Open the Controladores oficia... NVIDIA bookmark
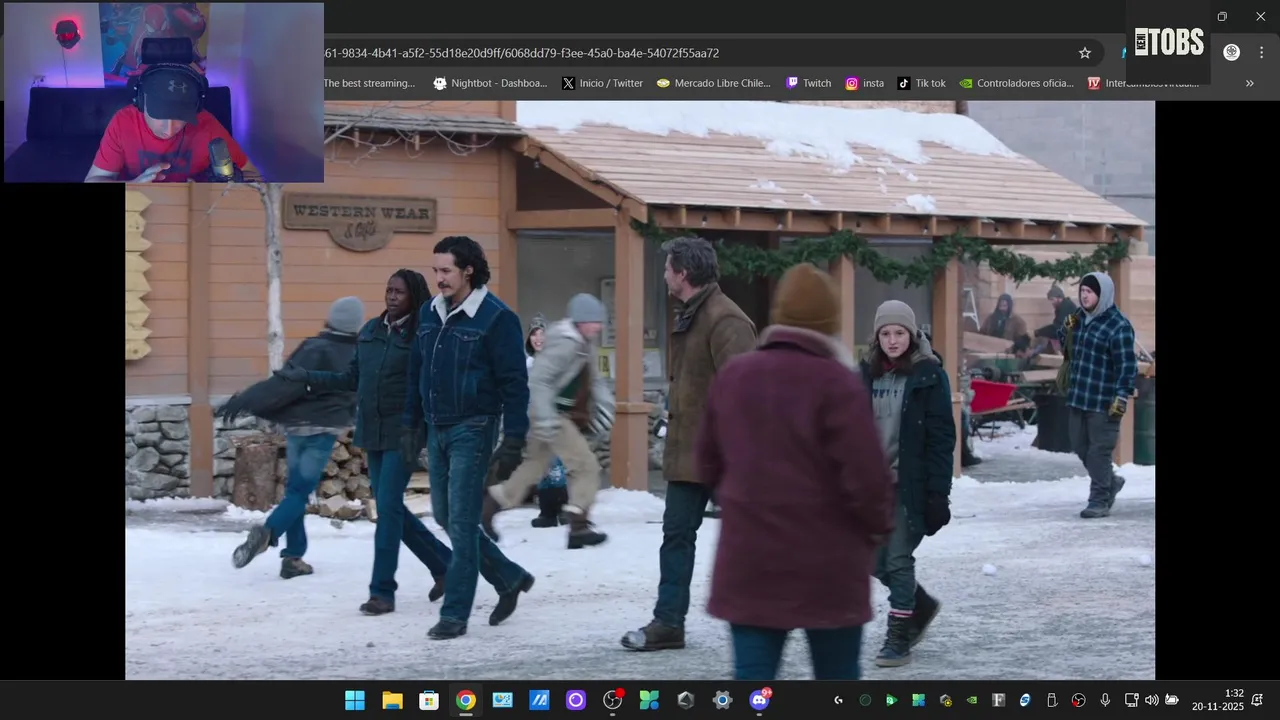The image size is (1280, 720). (x=1017, y=83)
